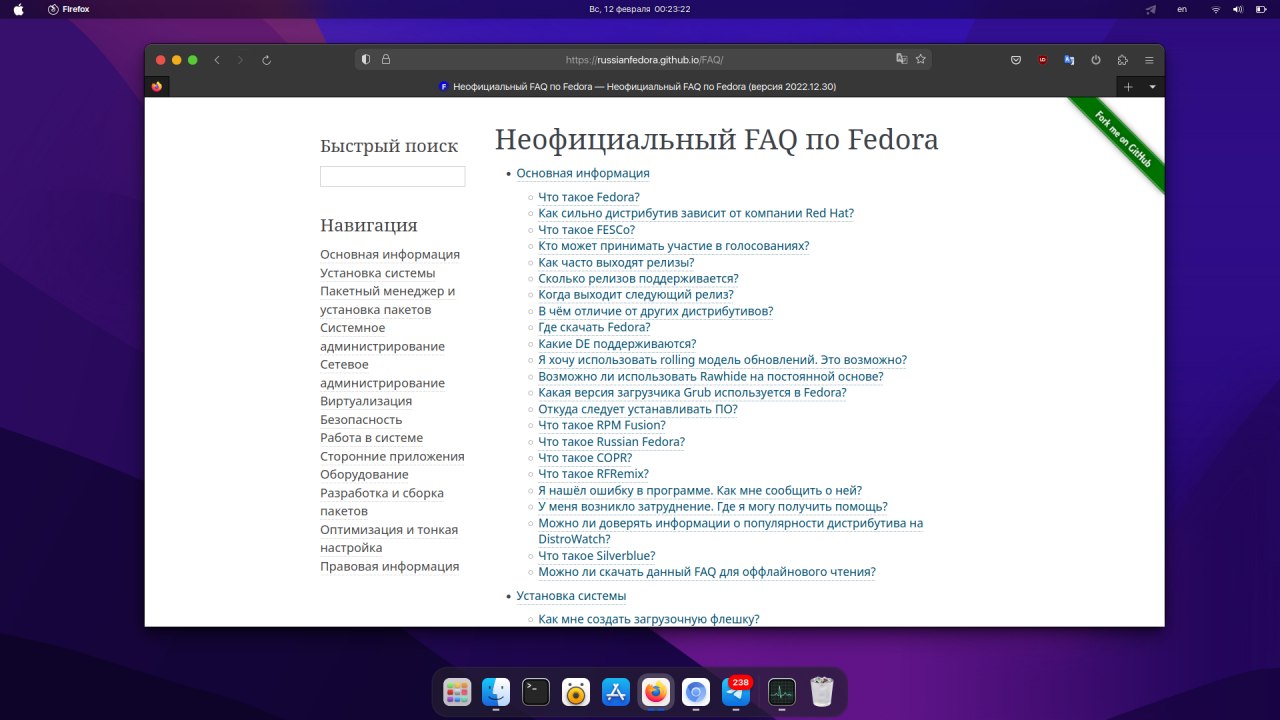Save the page to Pocket
The image size is (1280, 720).
coord(1016,60)
